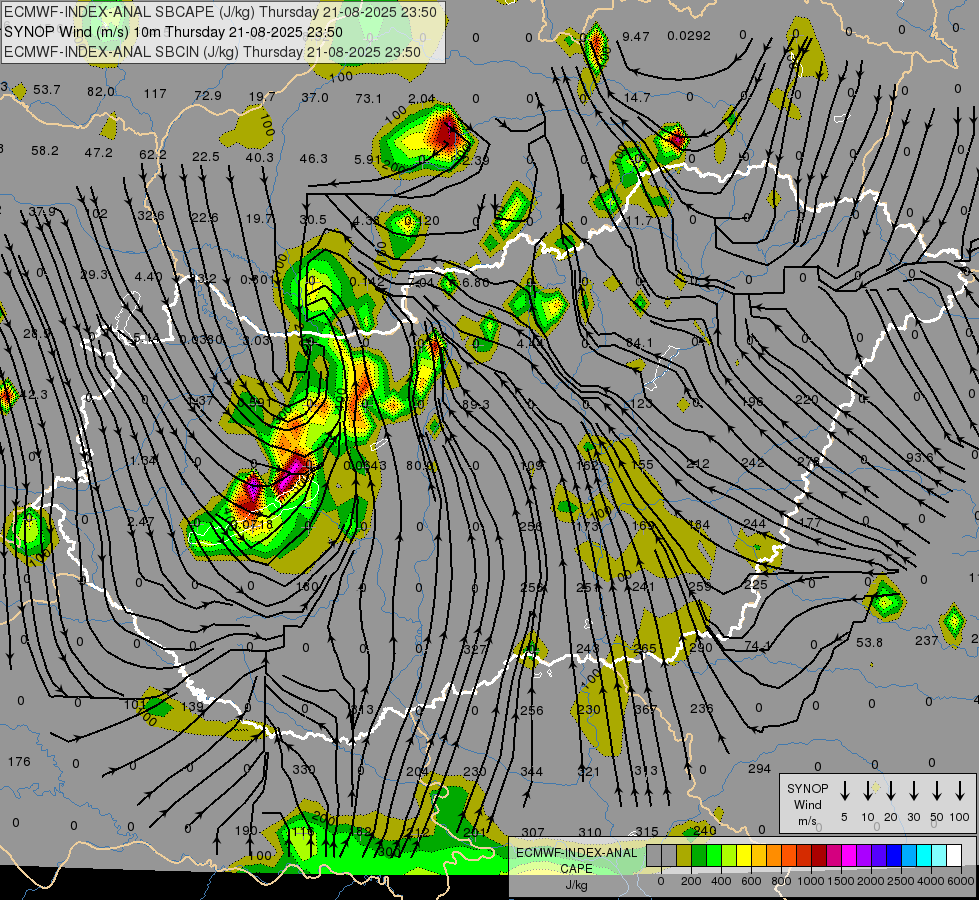Pick the white swatch at 6000
979x900 pixels.
pos(953,856)
